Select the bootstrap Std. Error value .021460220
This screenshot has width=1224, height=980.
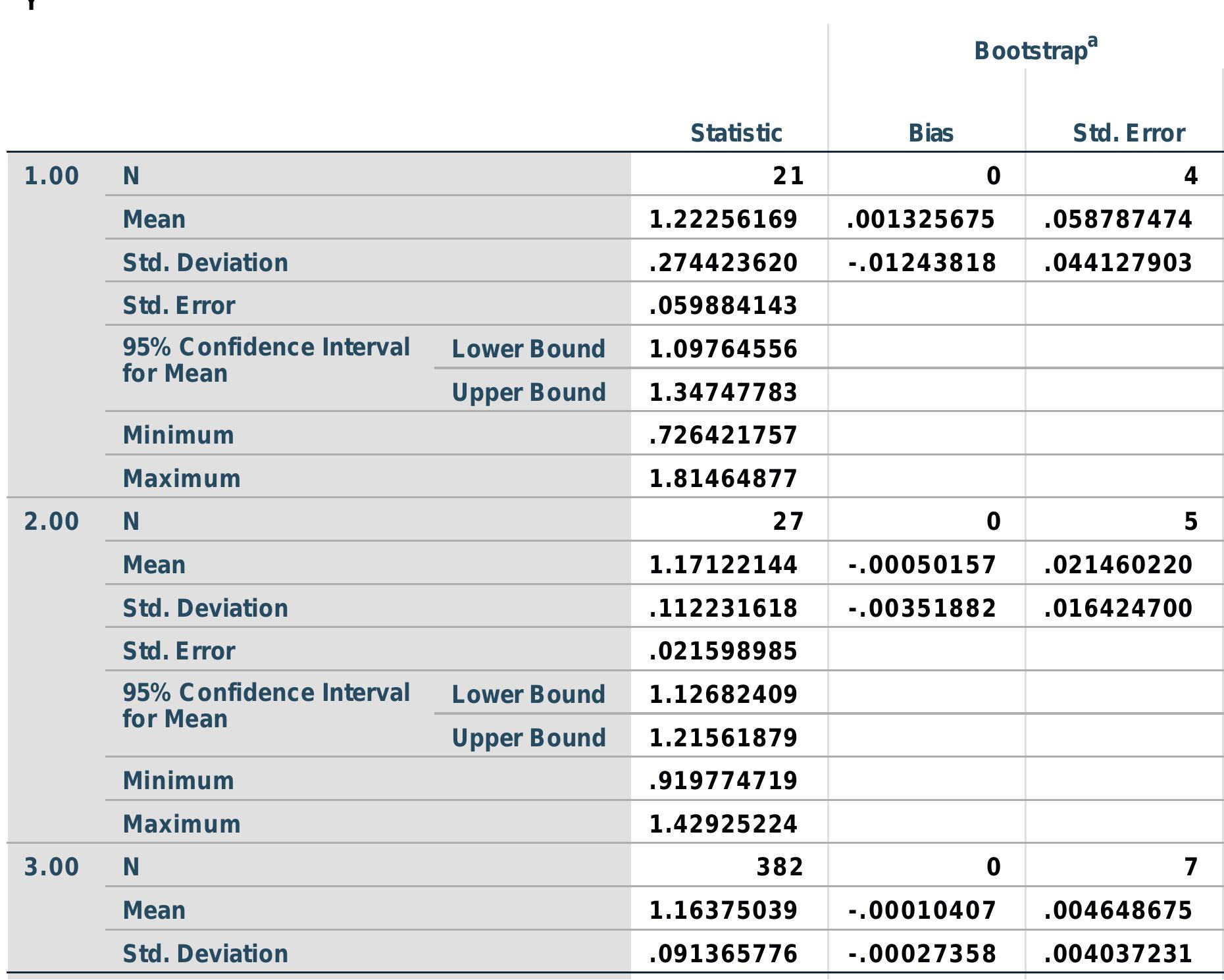1117,565
